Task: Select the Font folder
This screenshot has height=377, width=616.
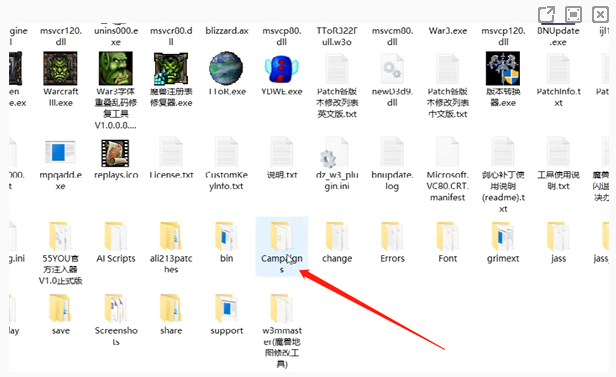Action: click(x=447, y=236)
